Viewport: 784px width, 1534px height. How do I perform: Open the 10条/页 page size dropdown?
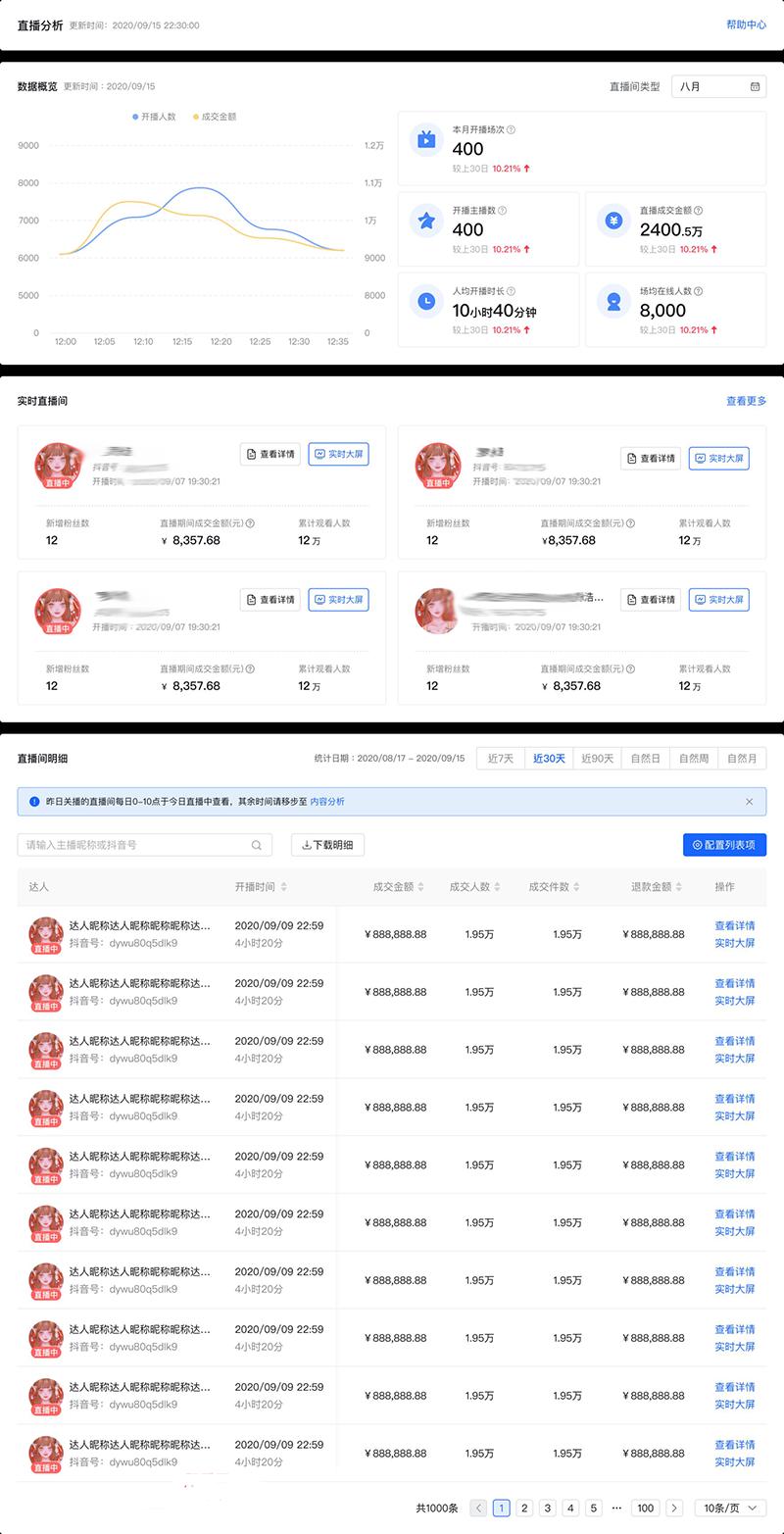730,1509
